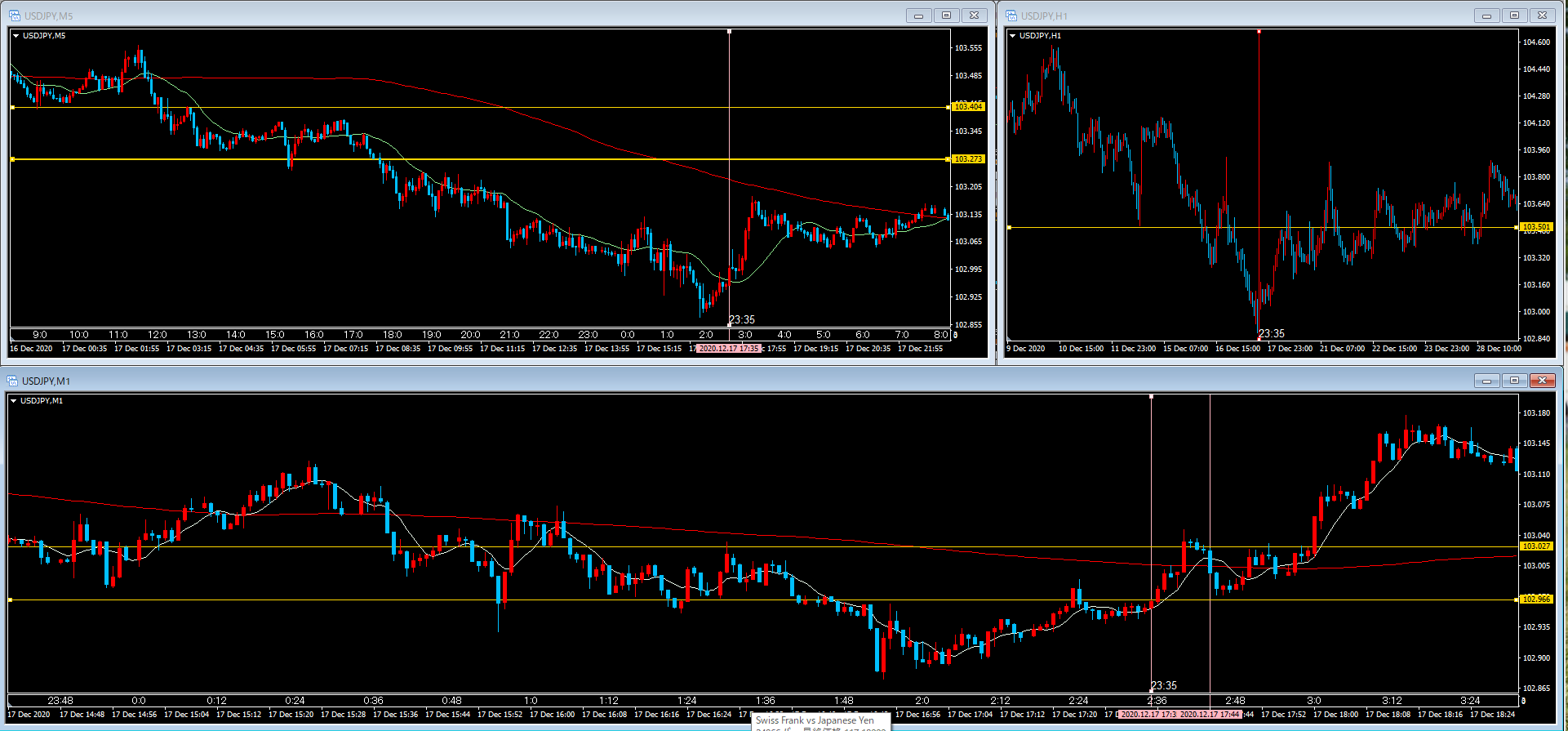Click the red vertical line's top handle on H1 chart
The width and height of the screenshot is (1568, 731).
pos(1259,32)
